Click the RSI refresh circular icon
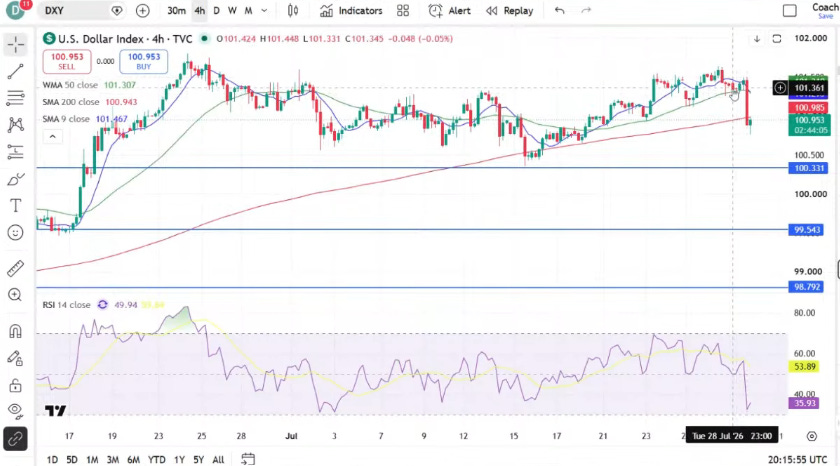840x466 pixels. [102, 305]
